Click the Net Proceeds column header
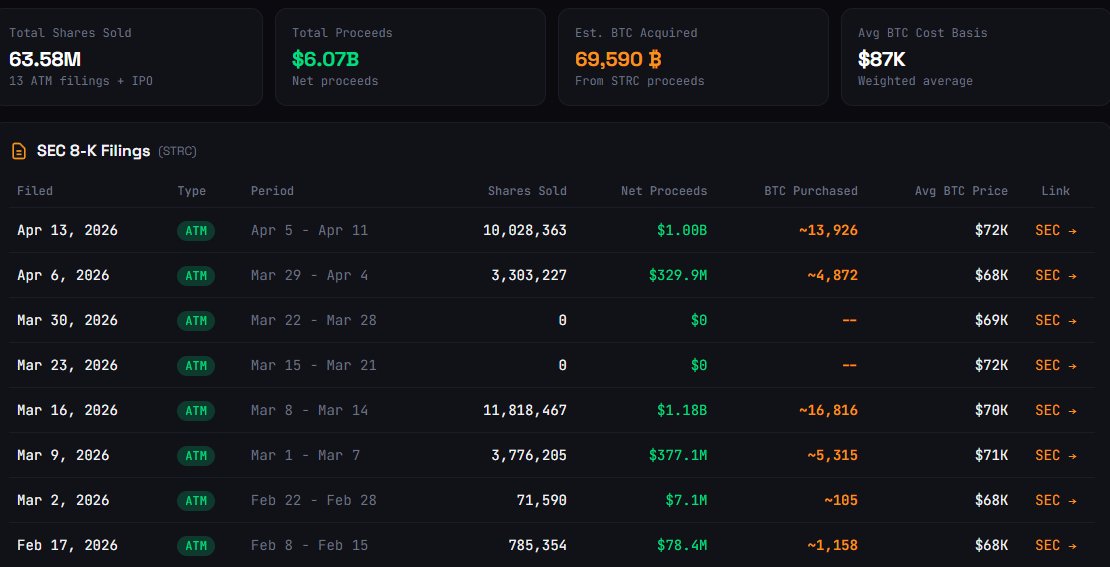This screenshot has width=1110, height=567. (x=663, y=190)
